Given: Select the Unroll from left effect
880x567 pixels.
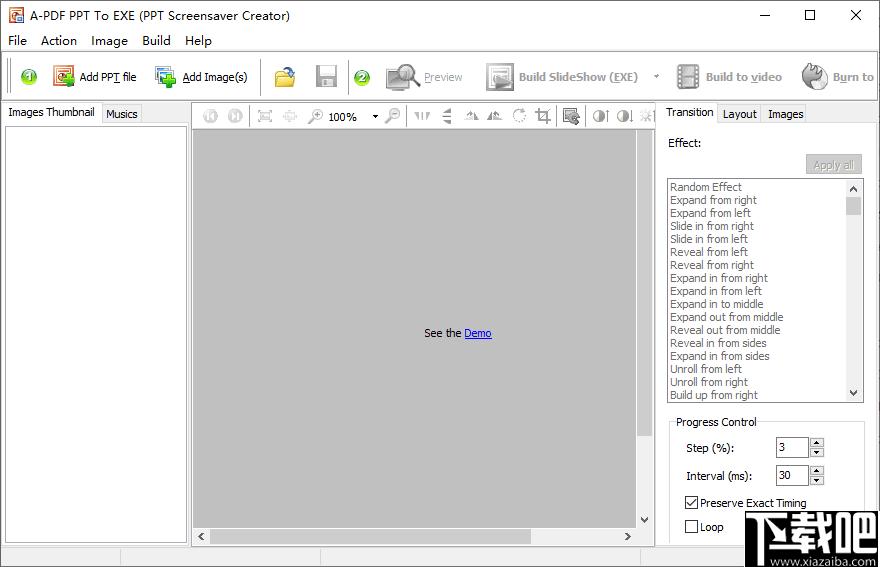Looking at the screenshot, I should tap(705, 369).
